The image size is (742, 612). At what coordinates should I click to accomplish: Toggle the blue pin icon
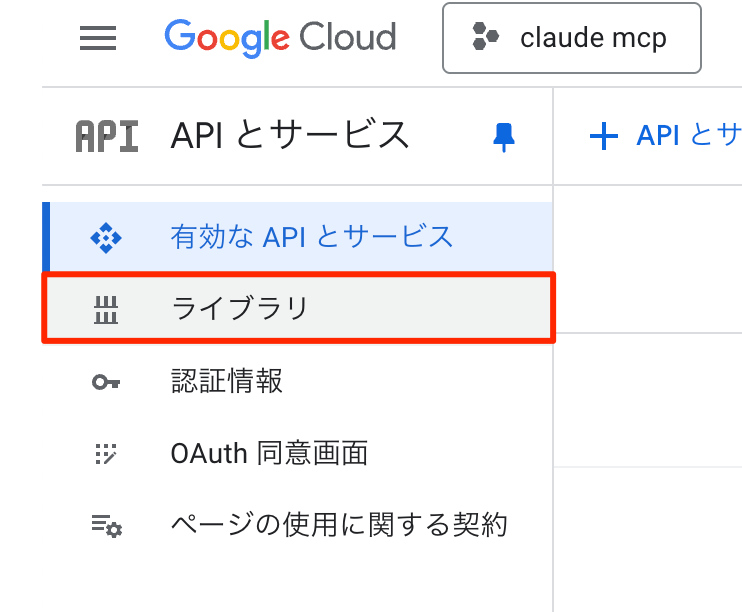point(504,137)
